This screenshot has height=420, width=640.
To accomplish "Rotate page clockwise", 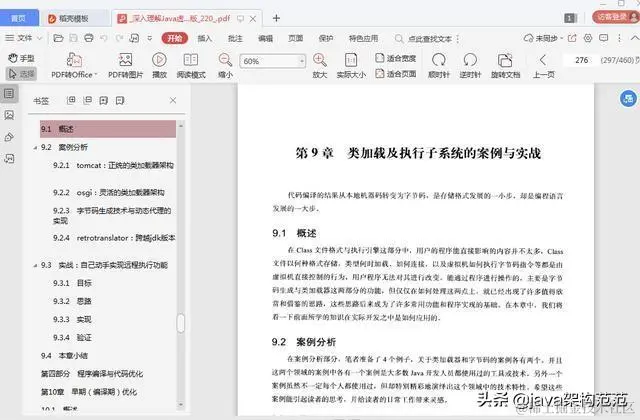I will pyautogui.click(x=439, y=65).
